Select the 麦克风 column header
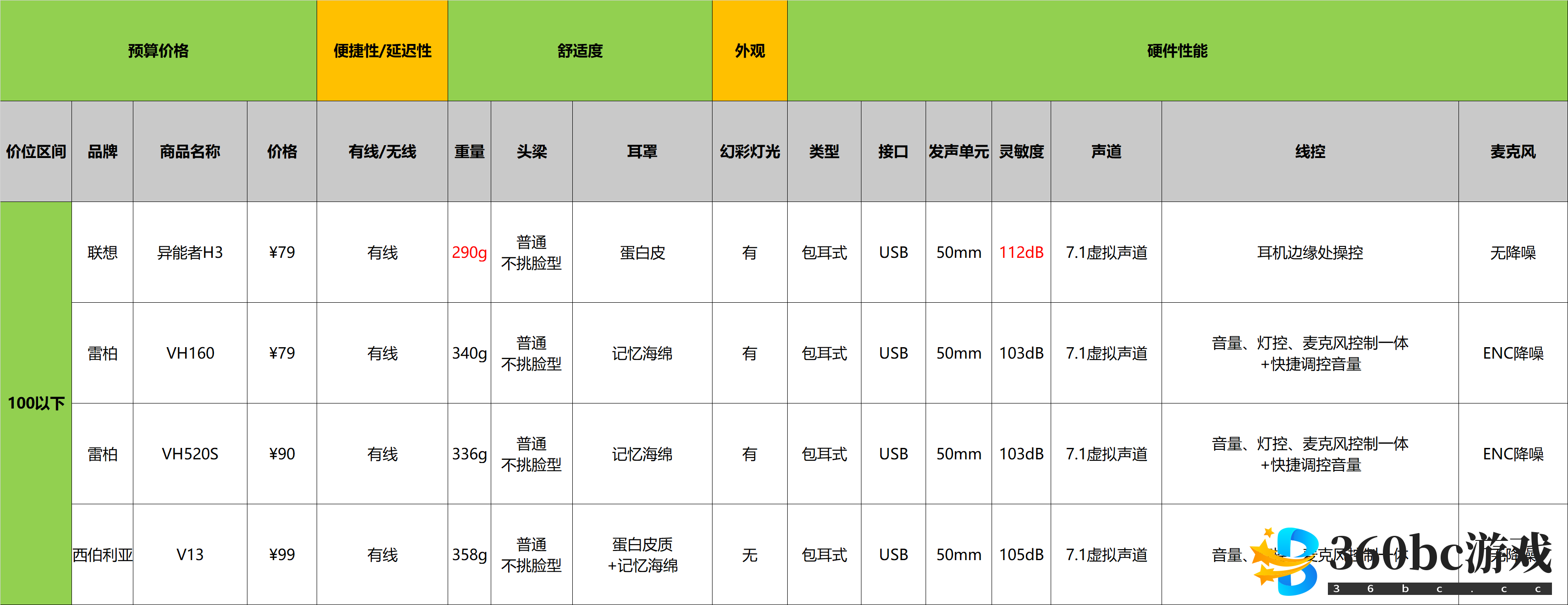 click(x=1513, y=151)
